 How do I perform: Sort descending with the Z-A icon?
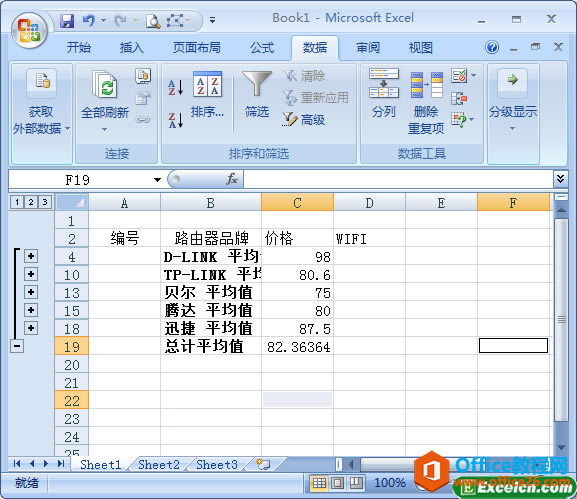(176, 120)
